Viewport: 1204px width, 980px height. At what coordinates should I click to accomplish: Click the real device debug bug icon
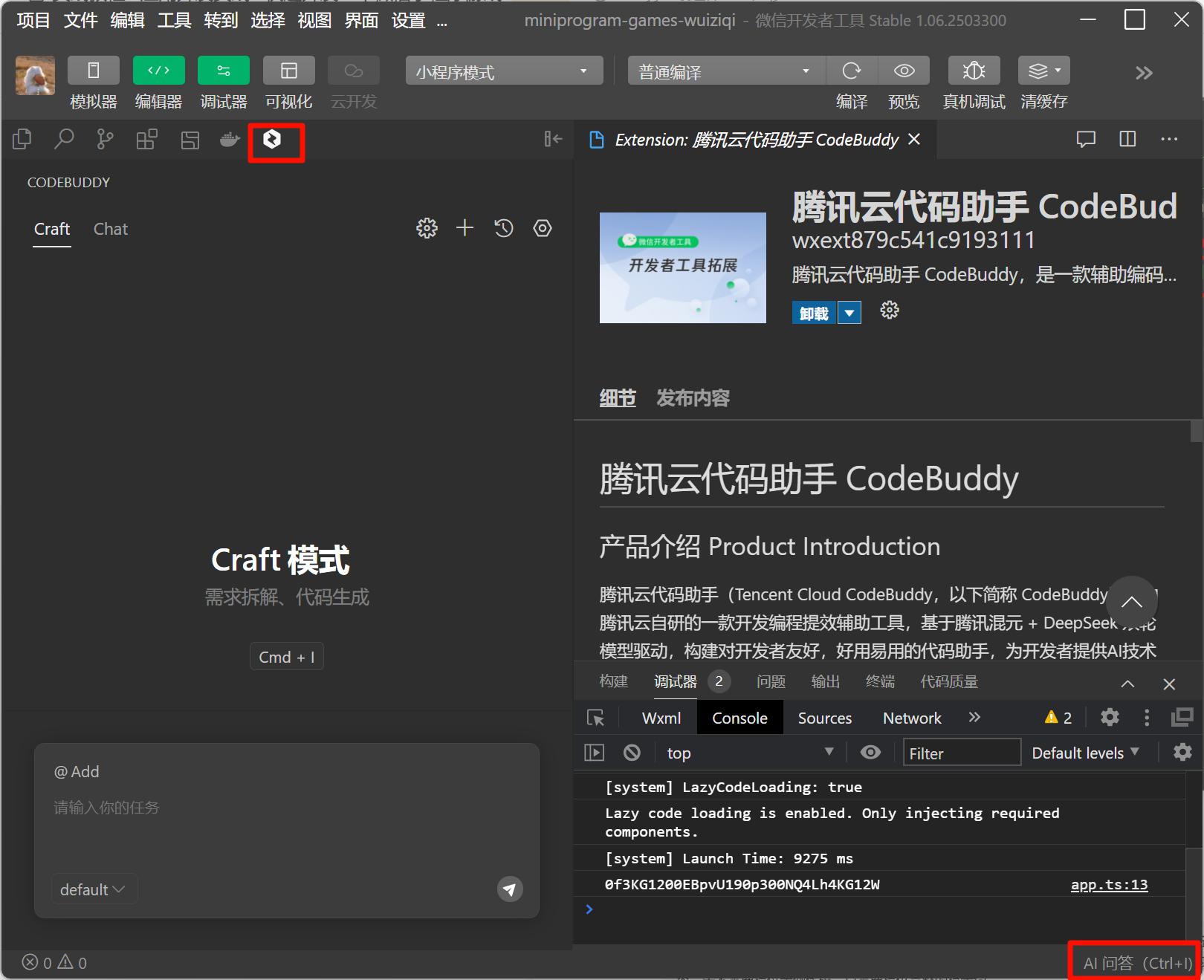[974, 71]
